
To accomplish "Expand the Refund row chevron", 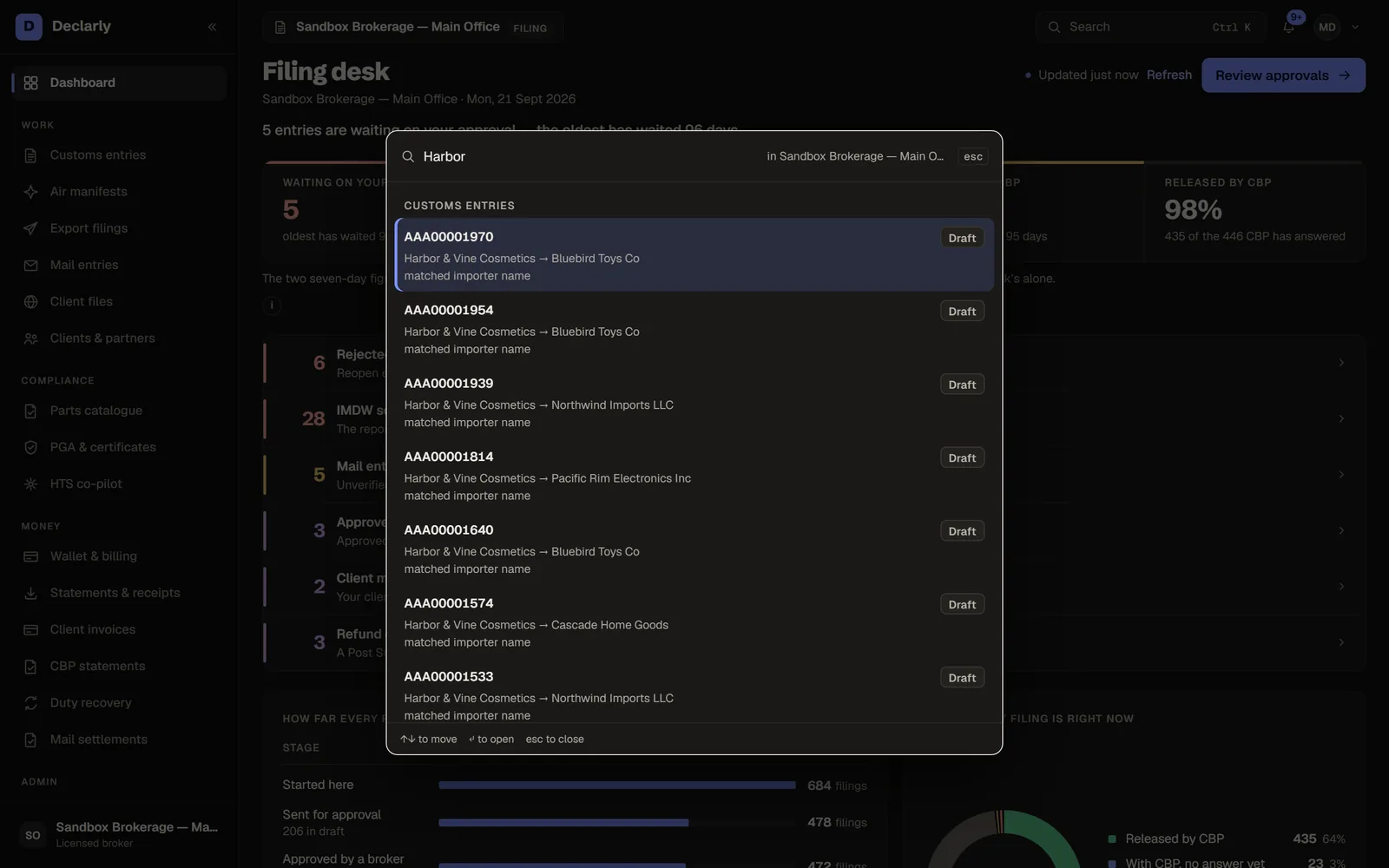I will coord(1341,642).
